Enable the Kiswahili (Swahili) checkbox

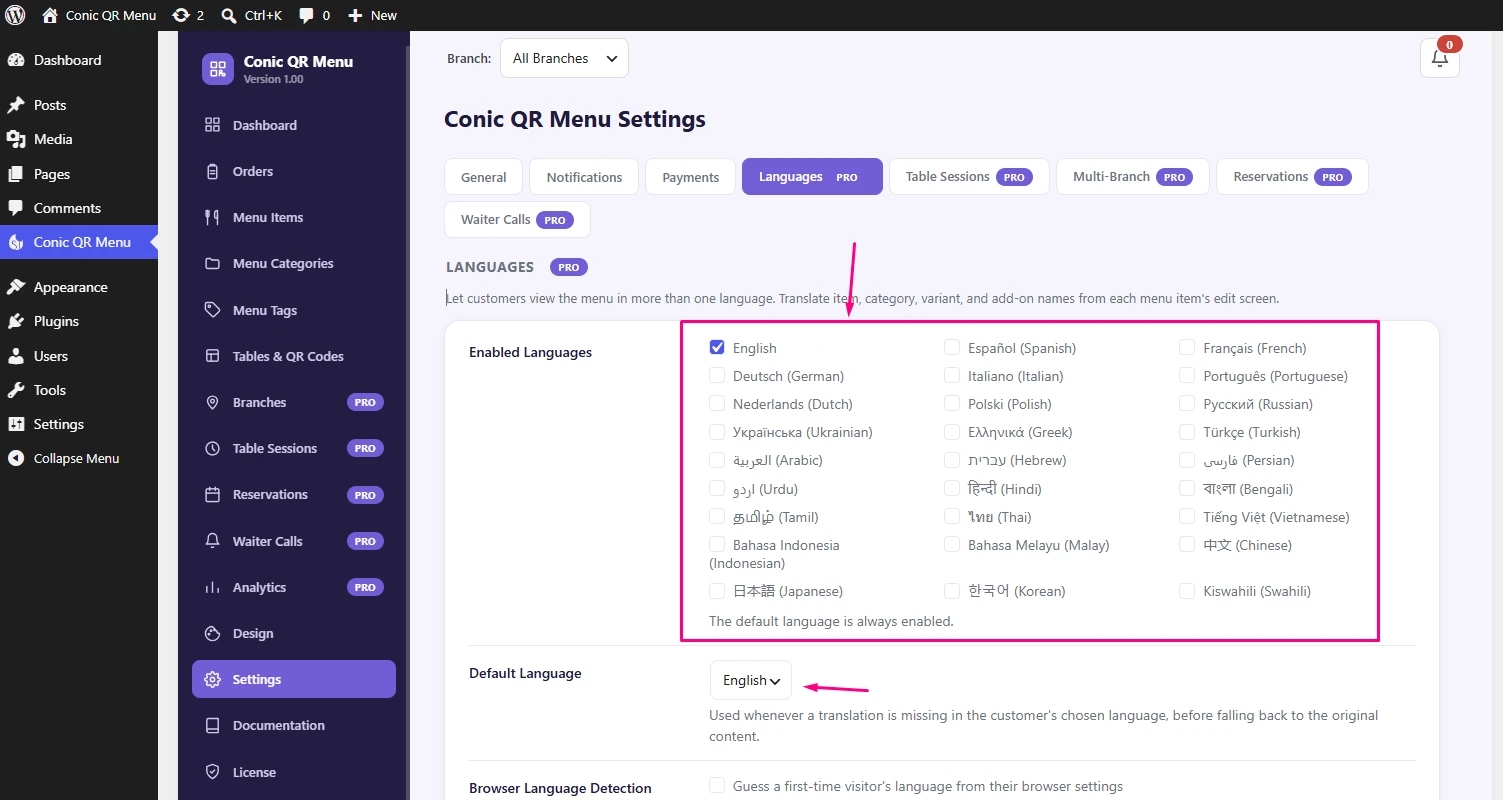pyautogui.click(x=1187, y=590)
